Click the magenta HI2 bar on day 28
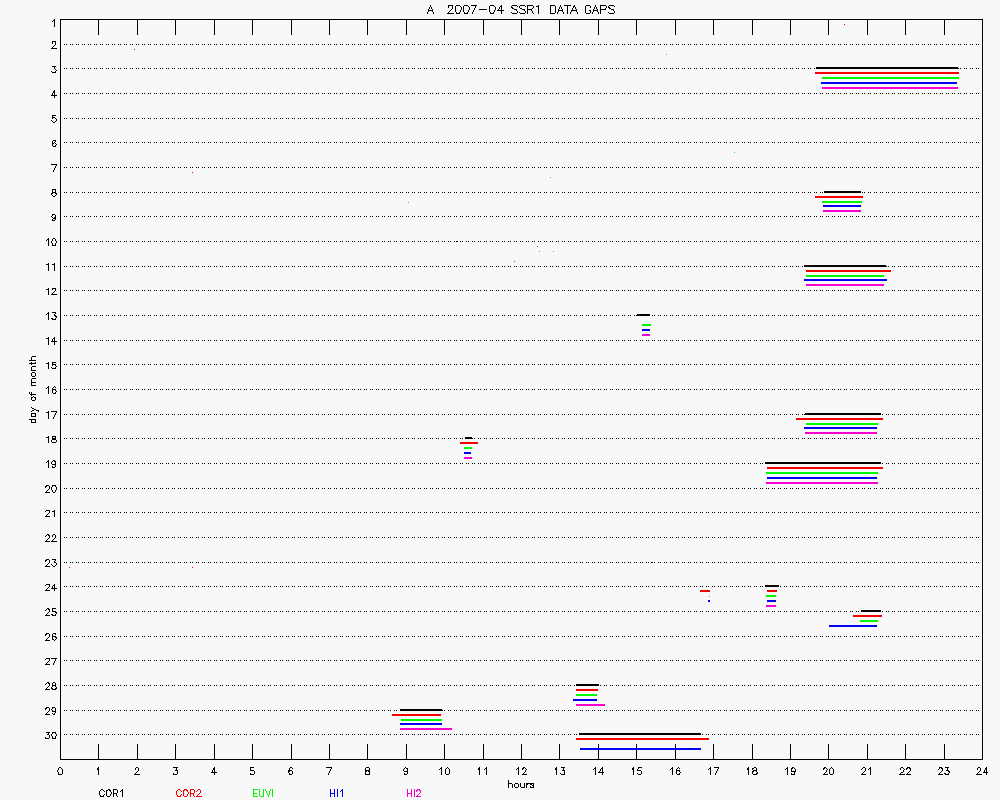 590,704
